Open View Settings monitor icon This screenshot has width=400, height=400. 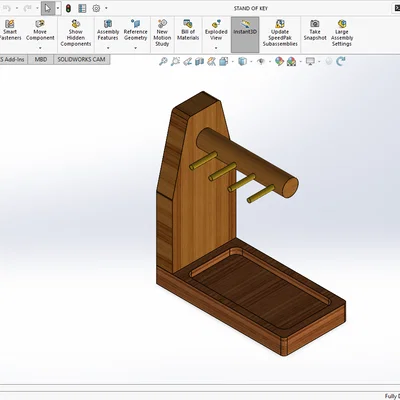(x=310, y=61)
